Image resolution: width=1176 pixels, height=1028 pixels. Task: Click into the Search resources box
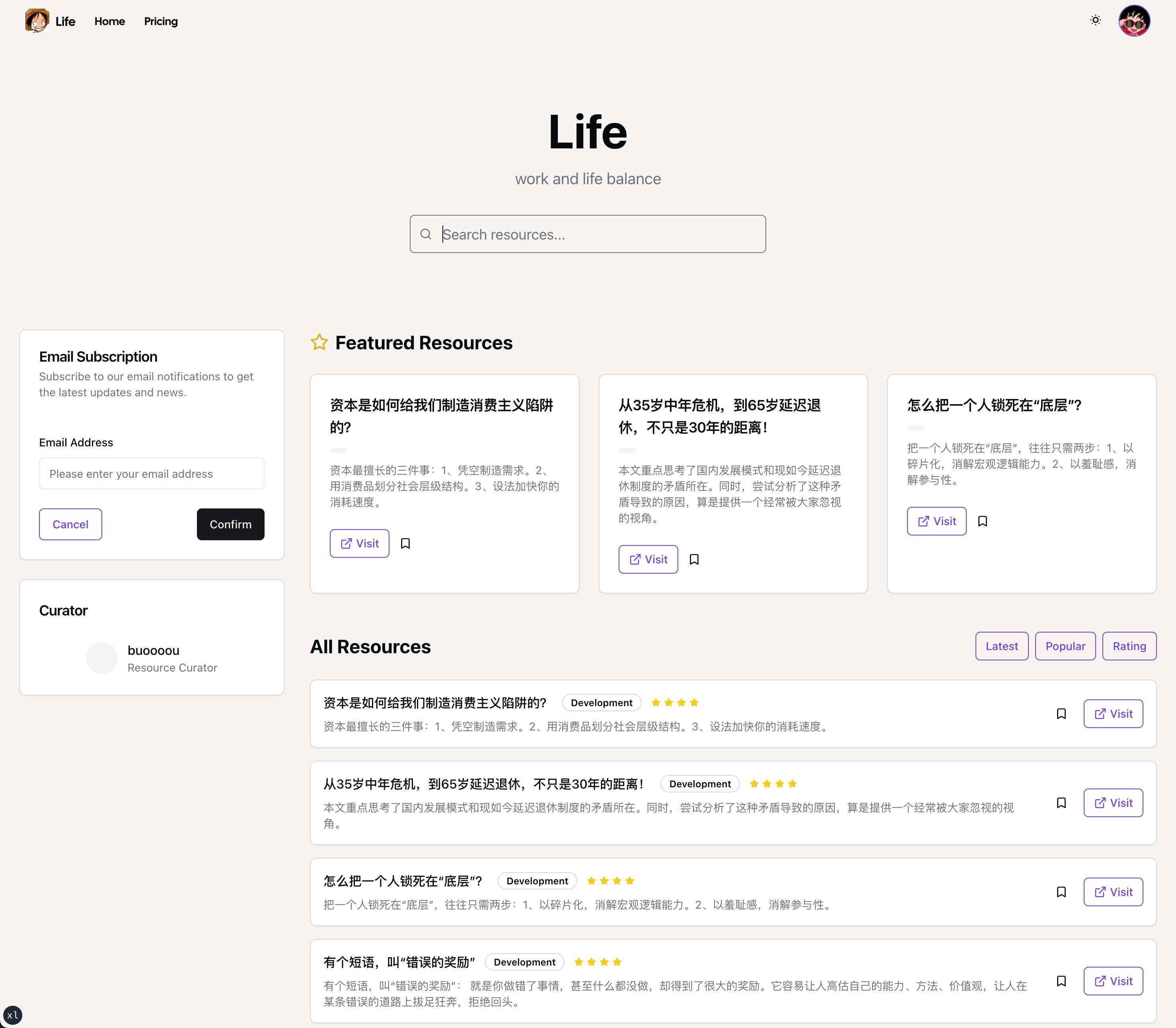pyautogui.click(x=597, y=234)
